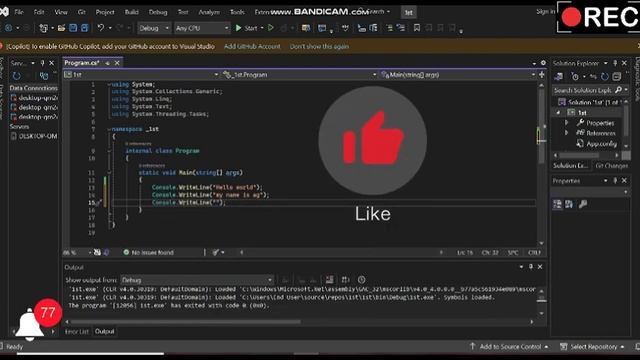Select App.config in Solution Explorer
The image size is (640, 360).
coord(597,144)
